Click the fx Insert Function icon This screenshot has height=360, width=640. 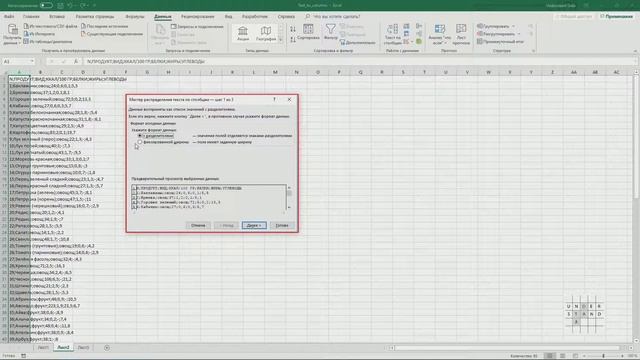click(x=76, y=61)
